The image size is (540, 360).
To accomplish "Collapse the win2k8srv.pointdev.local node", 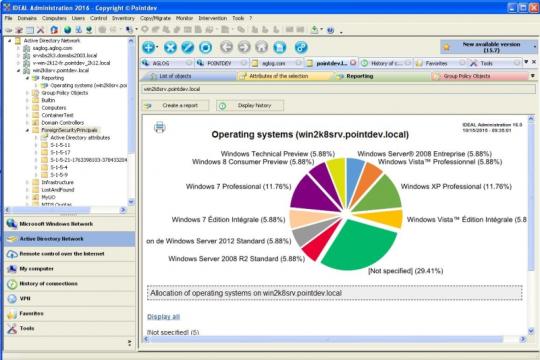I will point(19,71).
